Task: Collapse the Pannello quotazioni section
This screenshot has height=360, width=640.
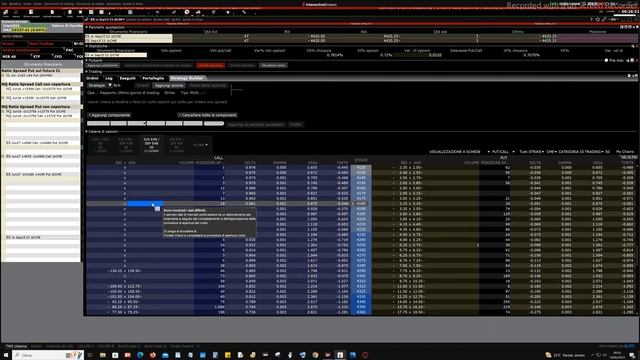Action: point(87,27)
